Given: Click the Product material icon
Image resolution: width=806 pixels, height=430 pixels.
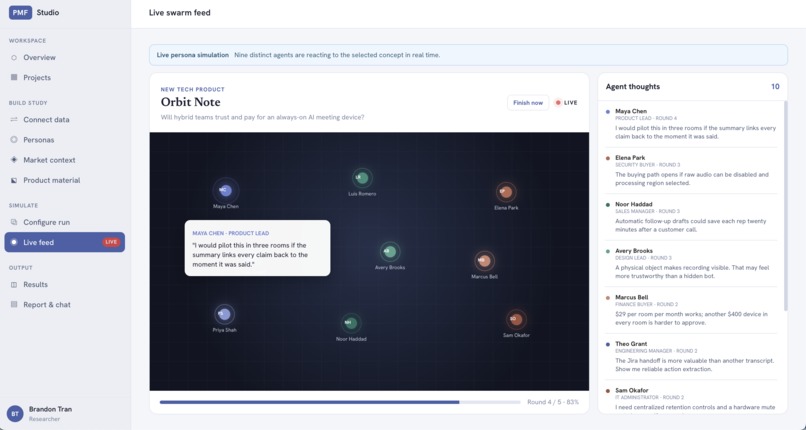Looking at the screenshot, I should (x=14, y=180).
